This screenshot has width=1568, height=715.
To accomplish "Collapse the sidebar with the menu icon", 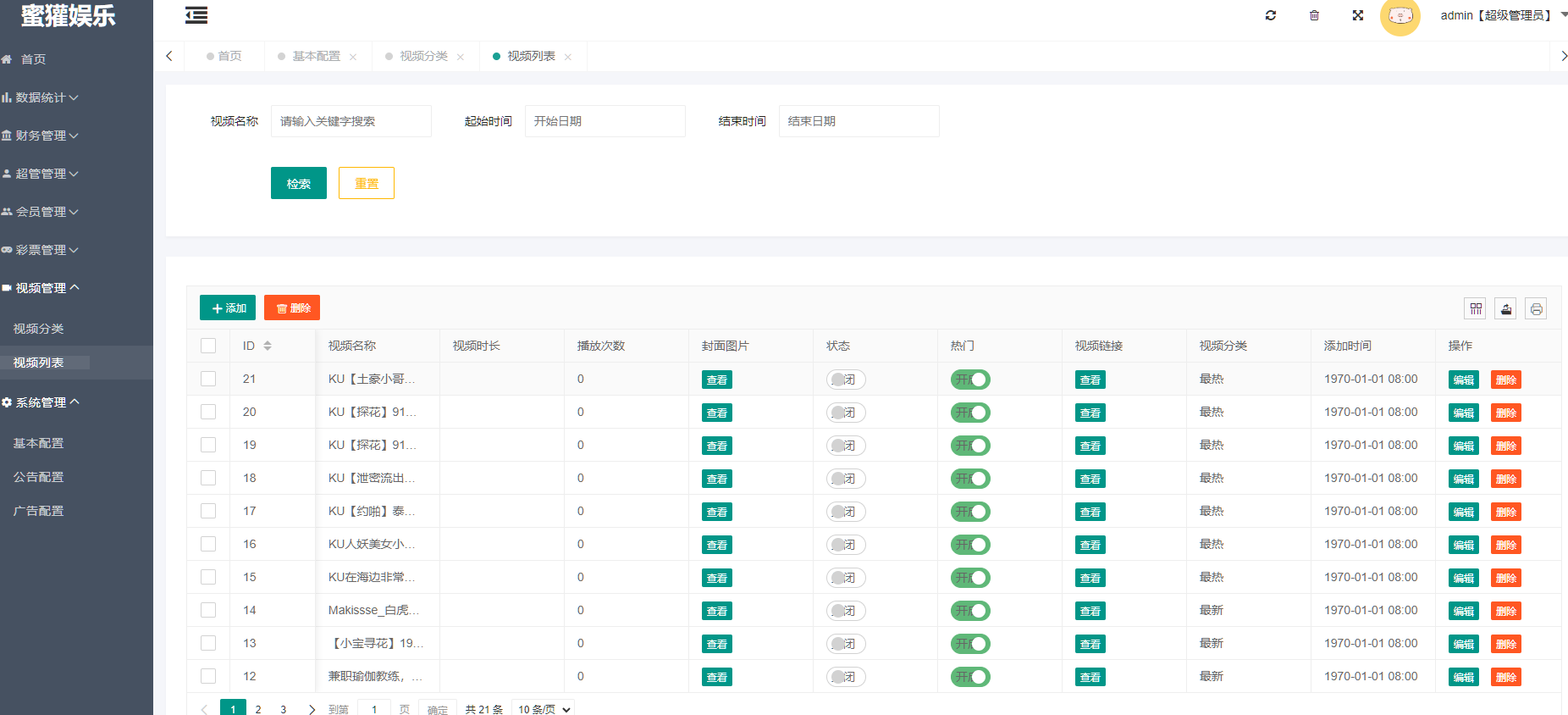I will (x=196, y=15).
